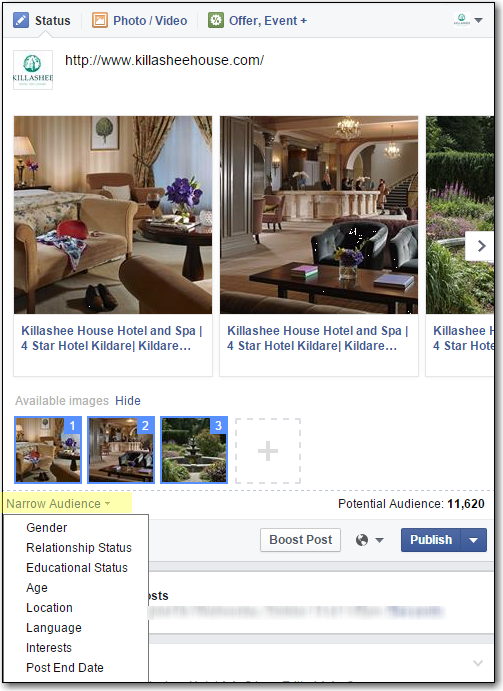This screenshot has width=503, height=691.
Task: Click the next carousel arrow
Action: click(481, 246)
